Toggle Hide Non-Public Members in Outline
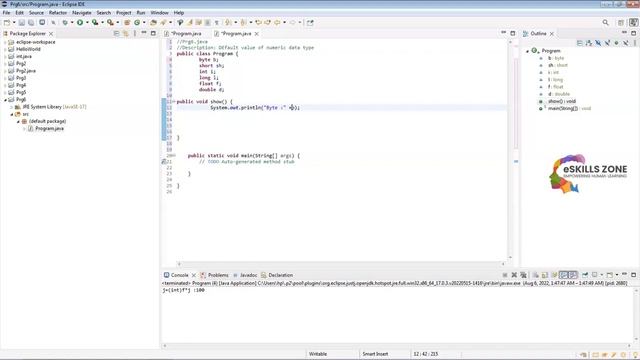The image size is (640, 360). click(617, 43)
